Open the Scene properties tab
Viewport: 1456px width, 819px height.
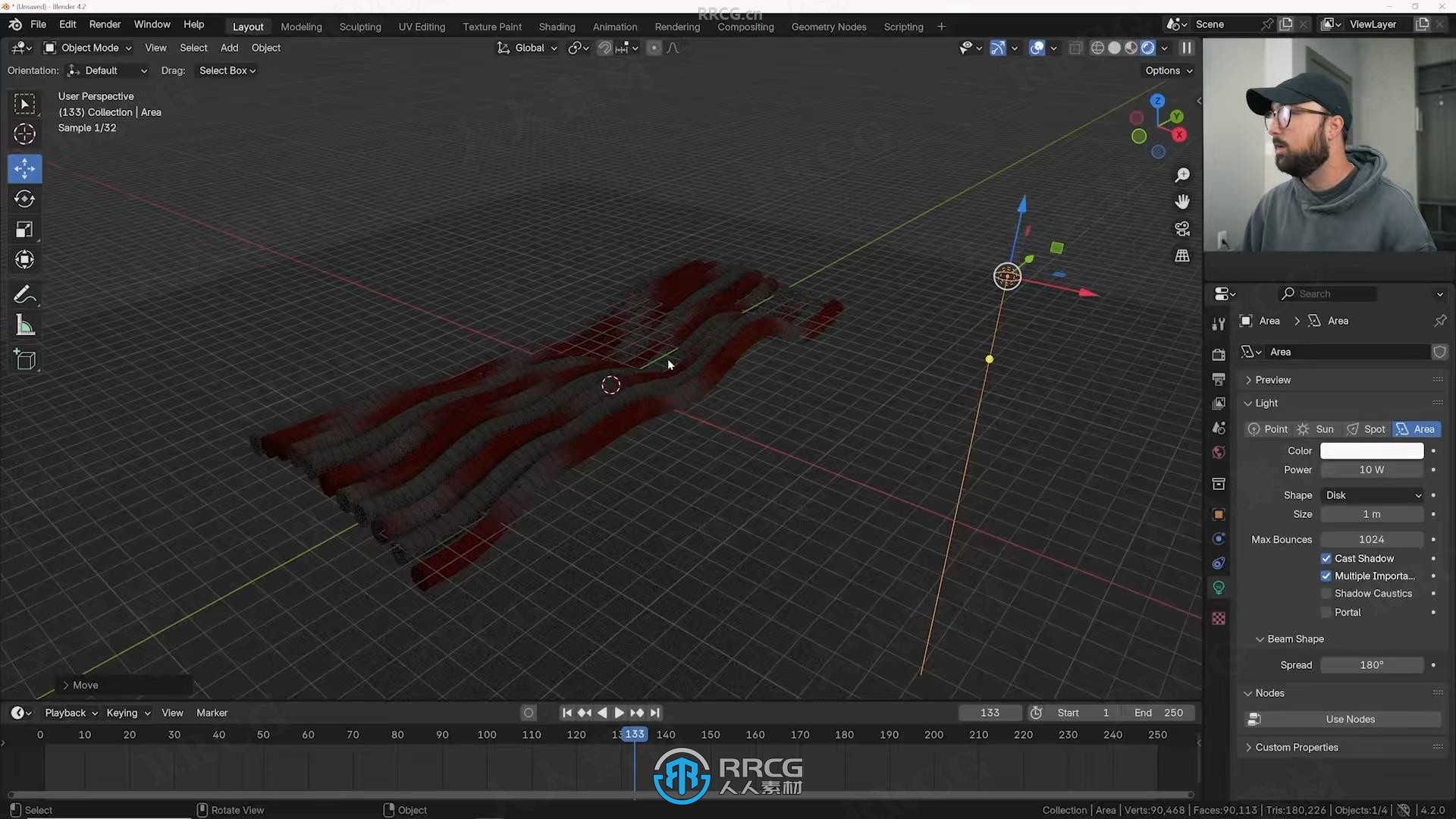pyautogui.click(x=1219, y=428)
